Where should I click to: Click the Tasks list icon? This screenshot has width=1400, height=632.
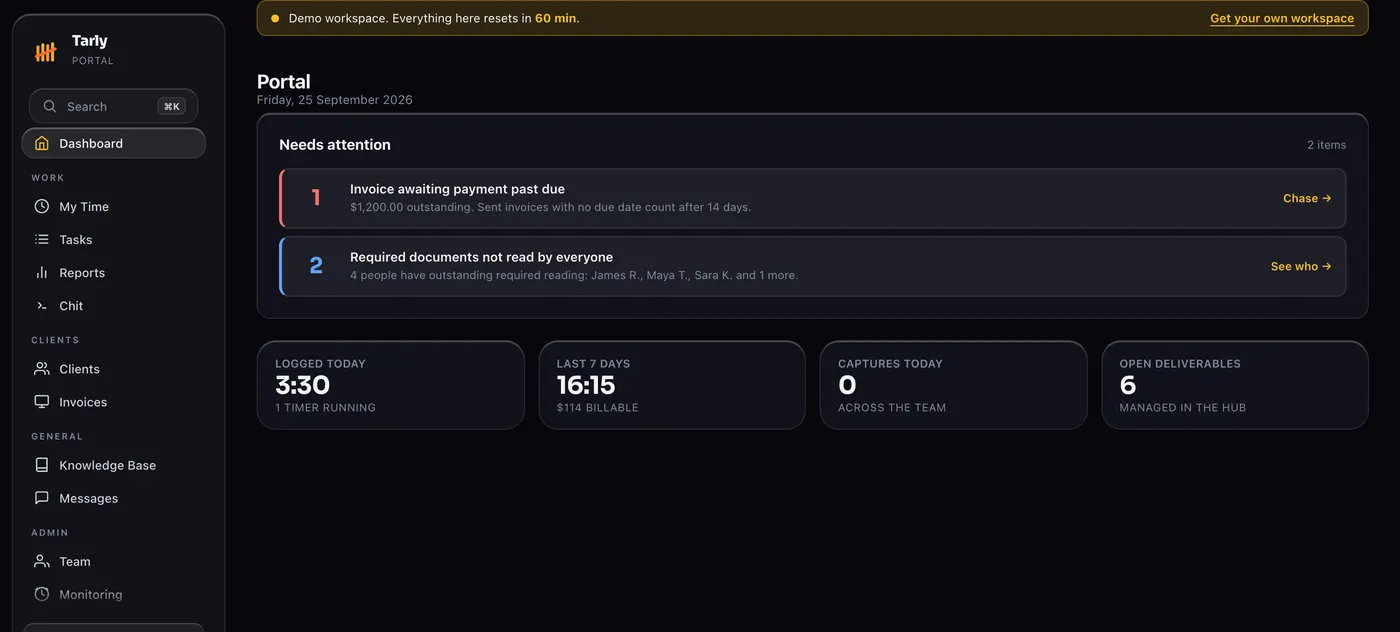(x=42, y=239)
